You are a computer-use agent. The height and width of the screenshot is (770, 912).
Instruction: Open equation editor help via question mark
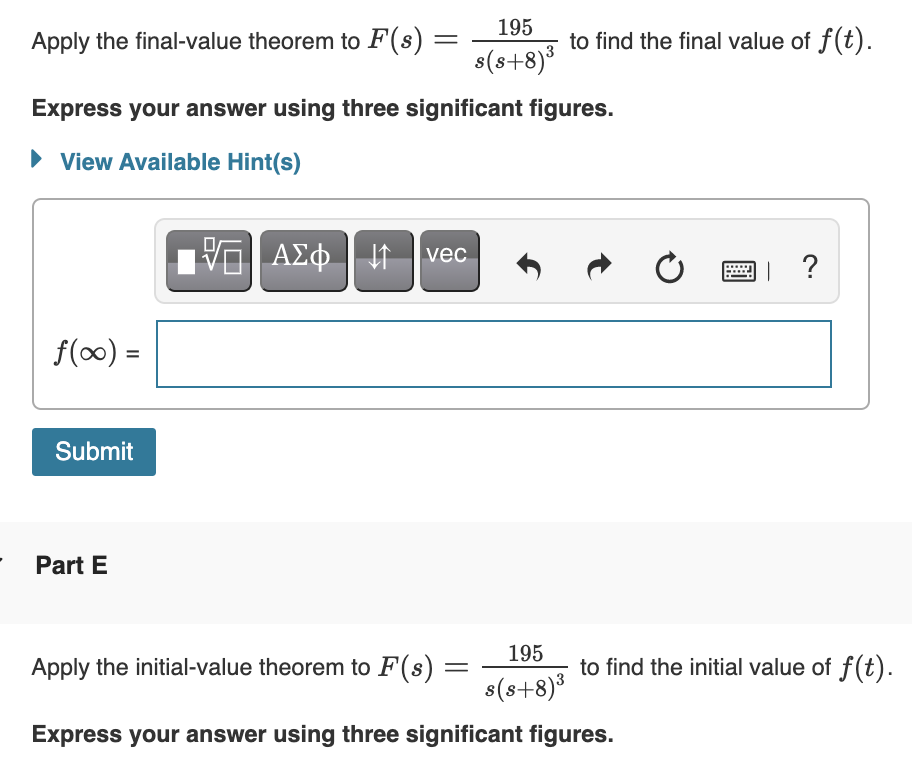809,267
